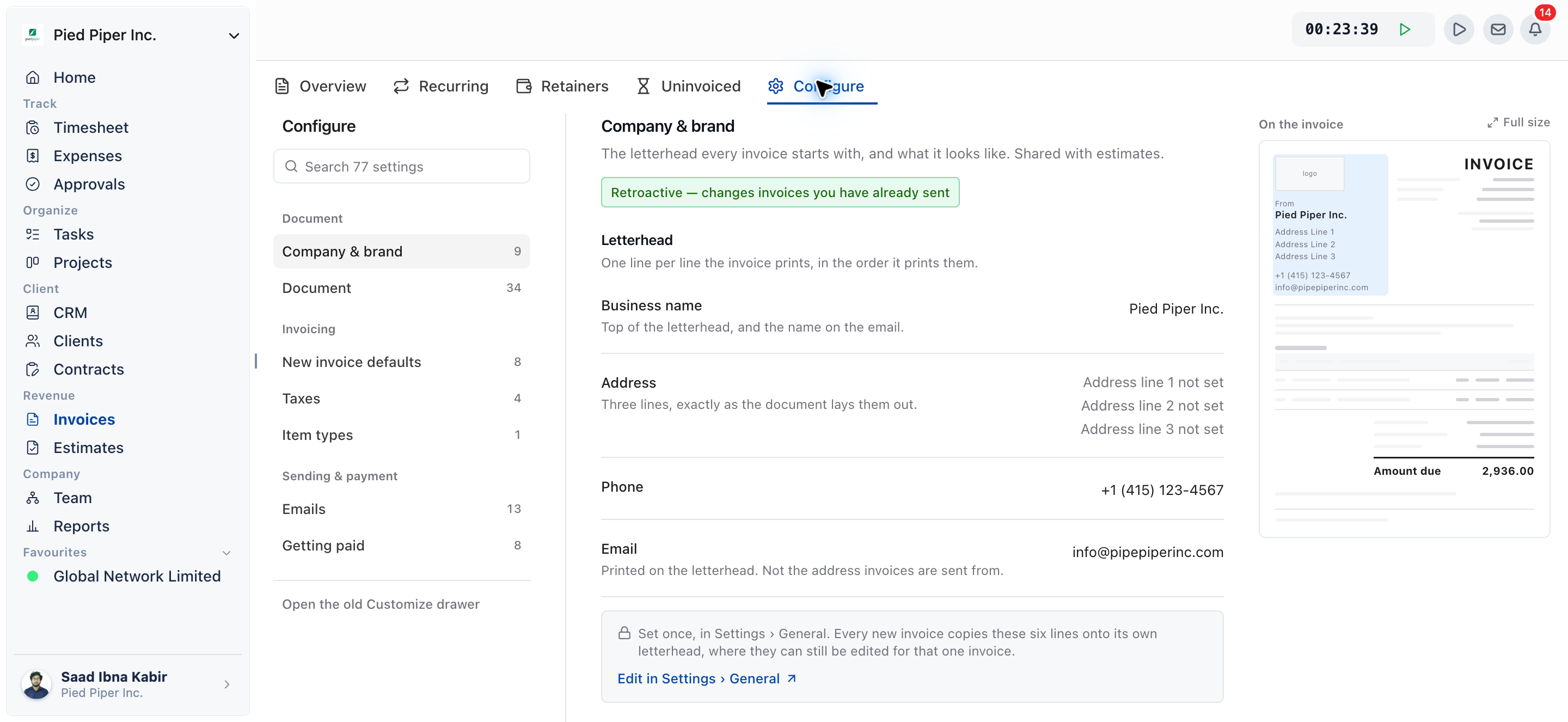Image resolution: width=1568 pixels, height=722 pixels.
Task: Open Timesheet from the sidebar
Action: pos(91,127)
